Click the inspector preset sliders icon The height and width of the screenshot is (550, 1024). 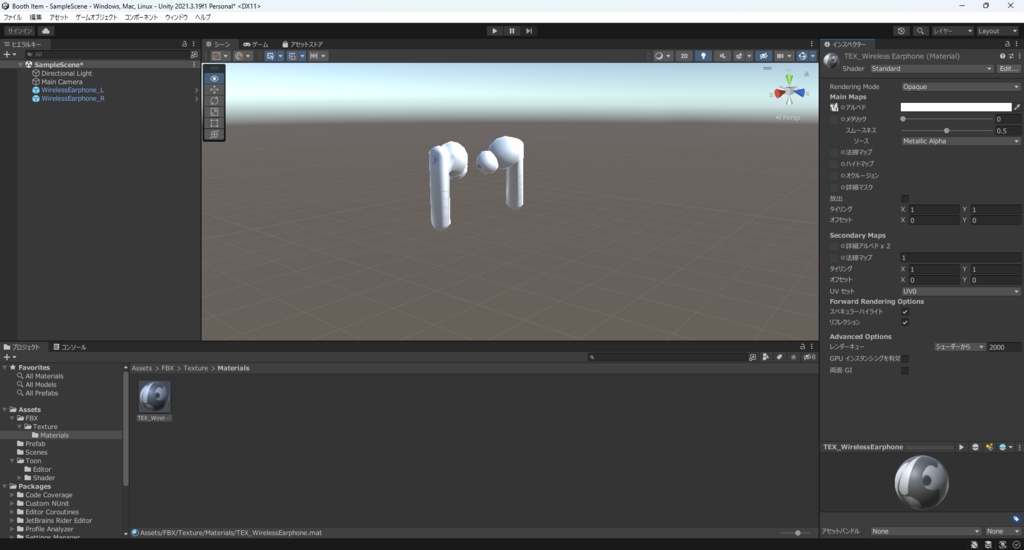[1011, 56]
